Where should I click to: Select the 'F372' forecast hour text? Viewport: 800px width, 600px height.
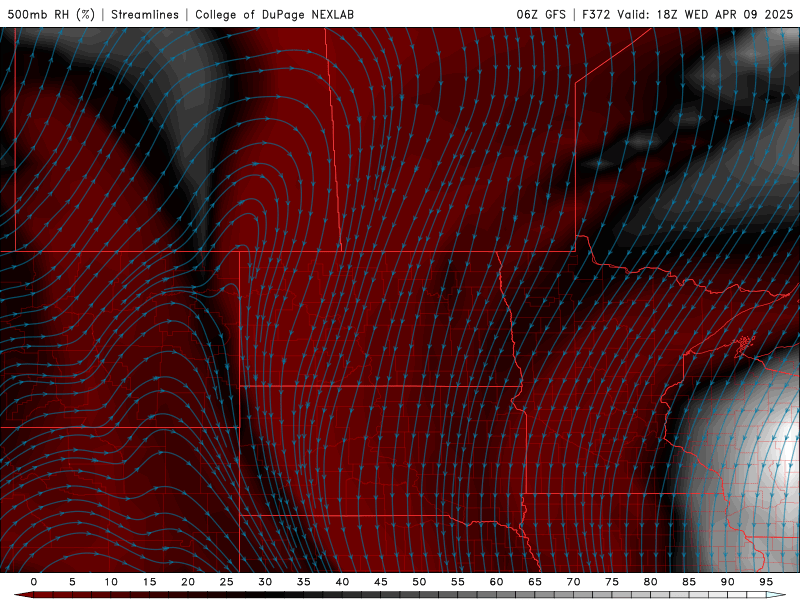pyautogui.click(x=596, y=15)
